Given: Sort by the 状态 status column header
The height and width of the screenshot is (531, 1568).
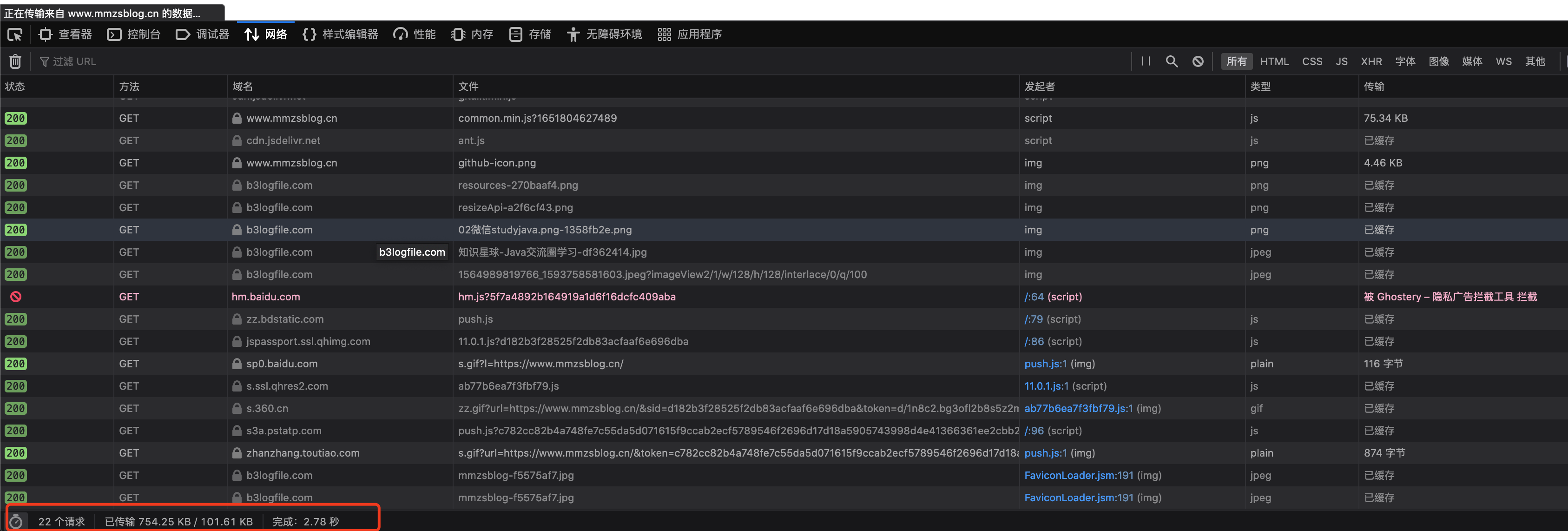Looking at the screenshot, I should pos(15,86).
